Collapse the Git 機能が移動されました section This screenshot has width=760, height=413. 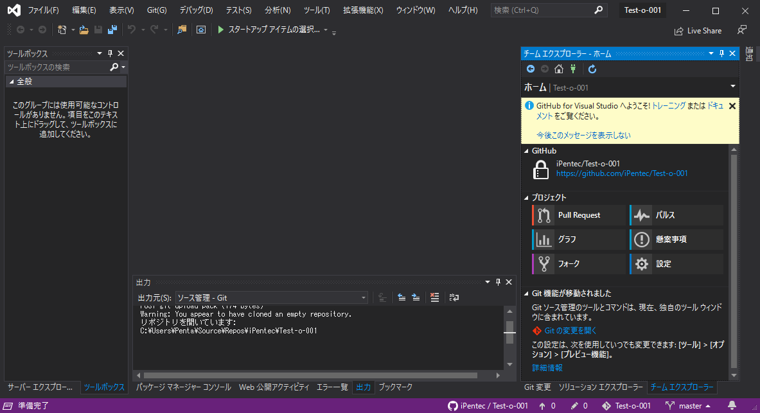coord(526,294)
